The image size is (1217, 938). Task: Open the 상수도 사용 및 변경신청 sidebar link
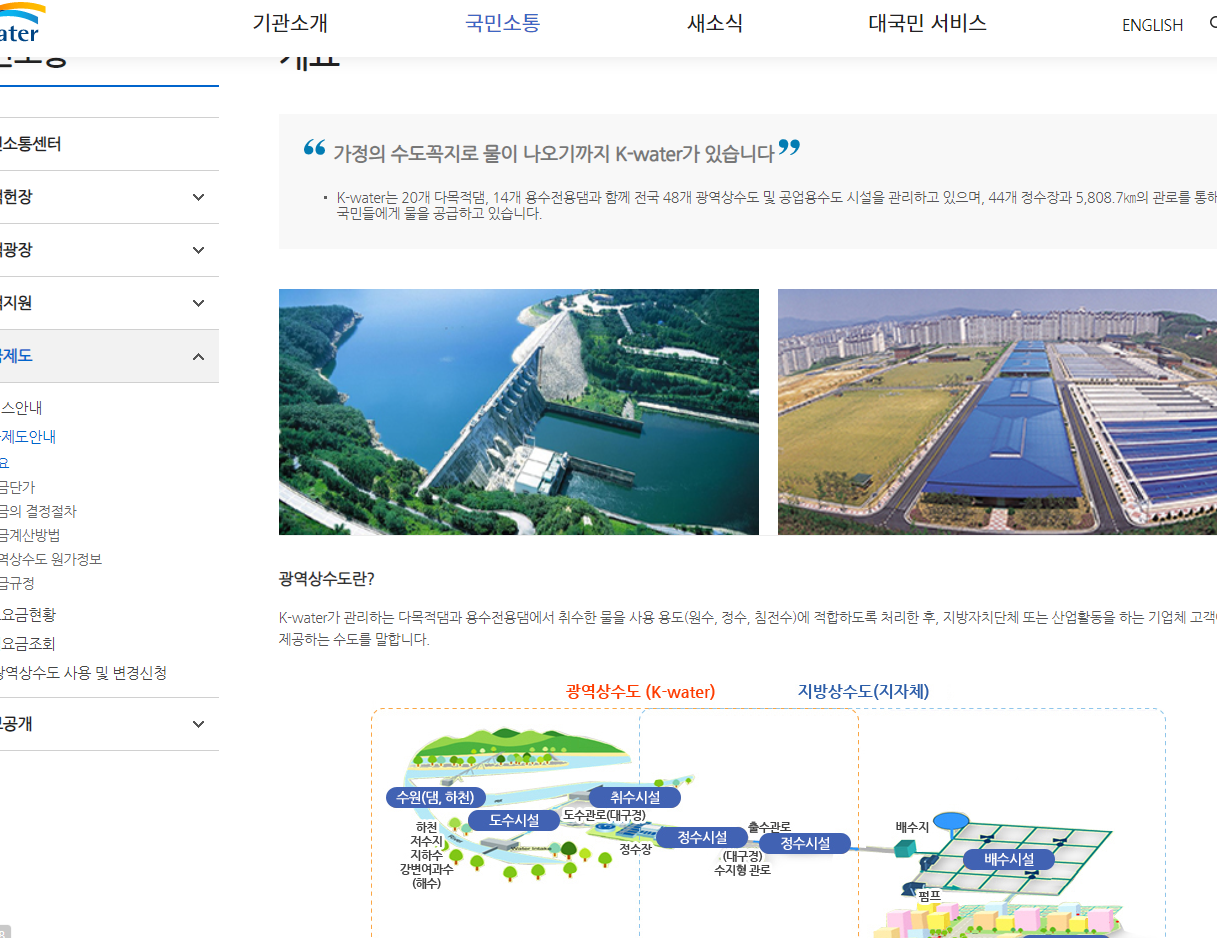click(84, 673)
